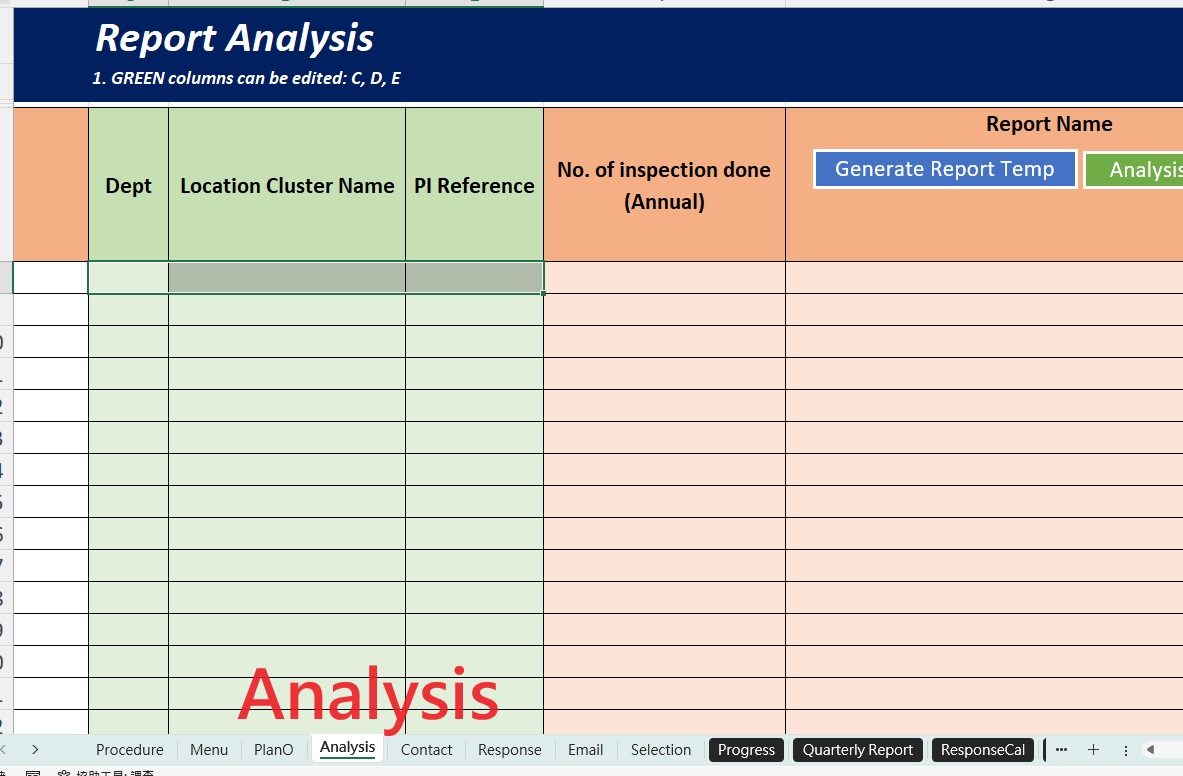Open the ResponseCal sheet tab
The height and width of the screenshot is (776, 1183).
[x=982, y=750]
